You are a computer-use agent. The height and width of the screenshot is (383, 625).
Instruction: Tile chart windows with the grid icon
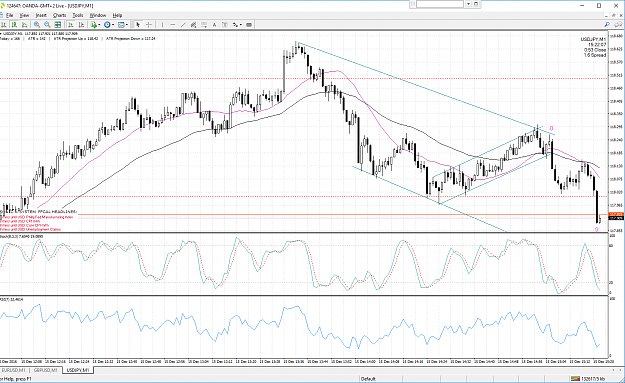coord(58,25)
